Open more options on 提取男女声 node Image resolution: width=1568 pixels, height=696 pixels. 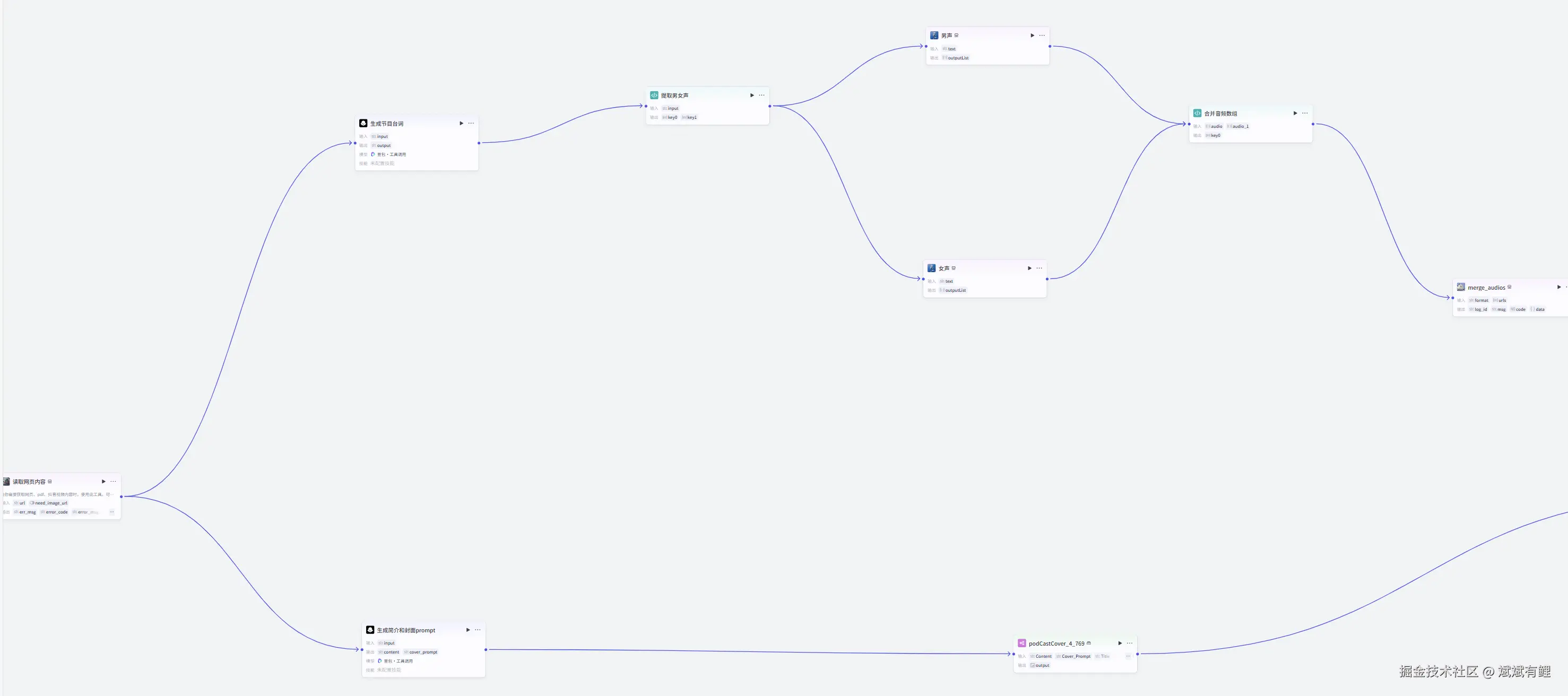click(761, 95)
